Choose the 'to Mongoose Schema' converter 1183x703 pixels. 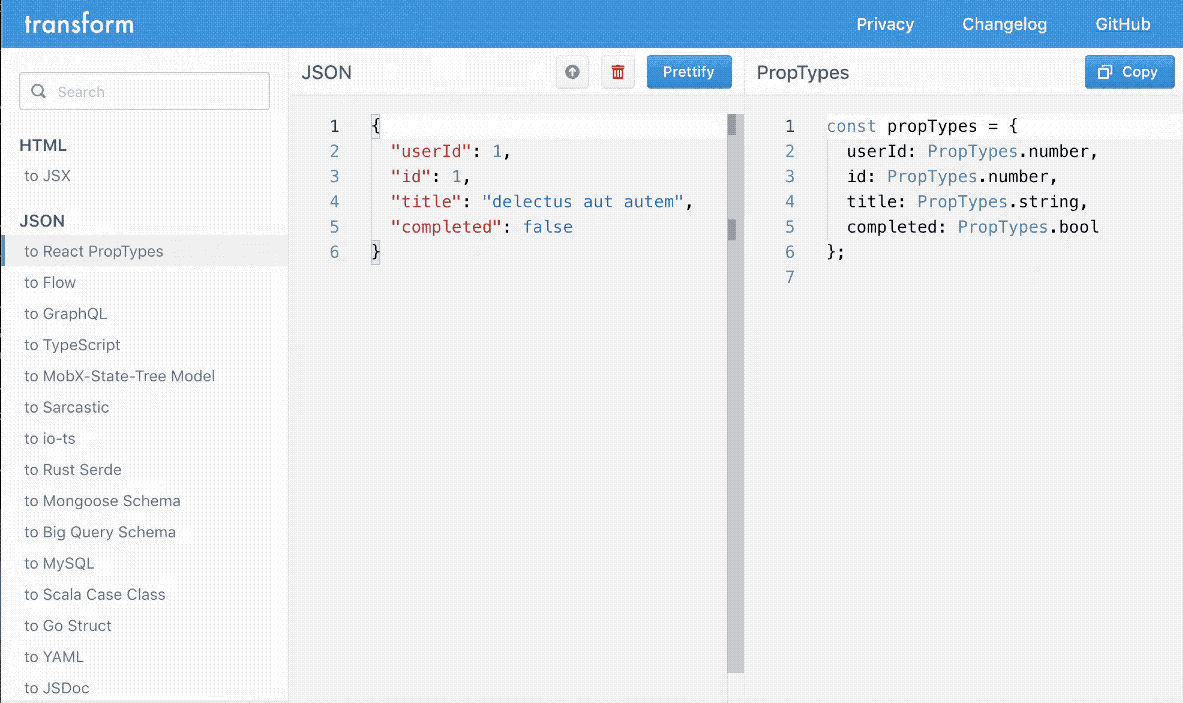coord(102,500)
